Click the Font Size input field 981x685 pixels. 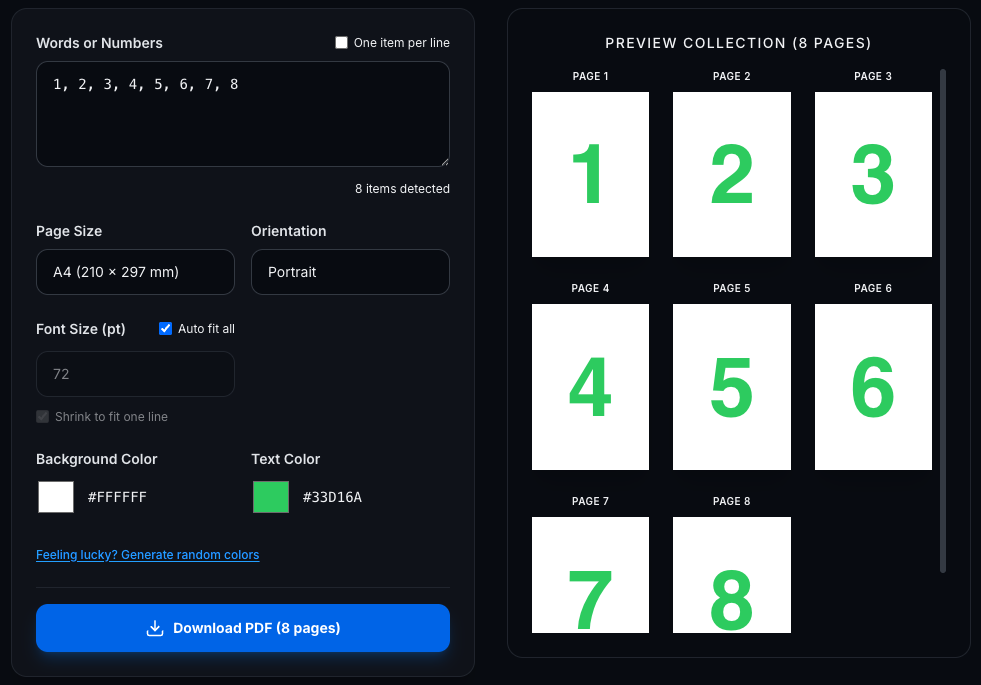(135, 374)
